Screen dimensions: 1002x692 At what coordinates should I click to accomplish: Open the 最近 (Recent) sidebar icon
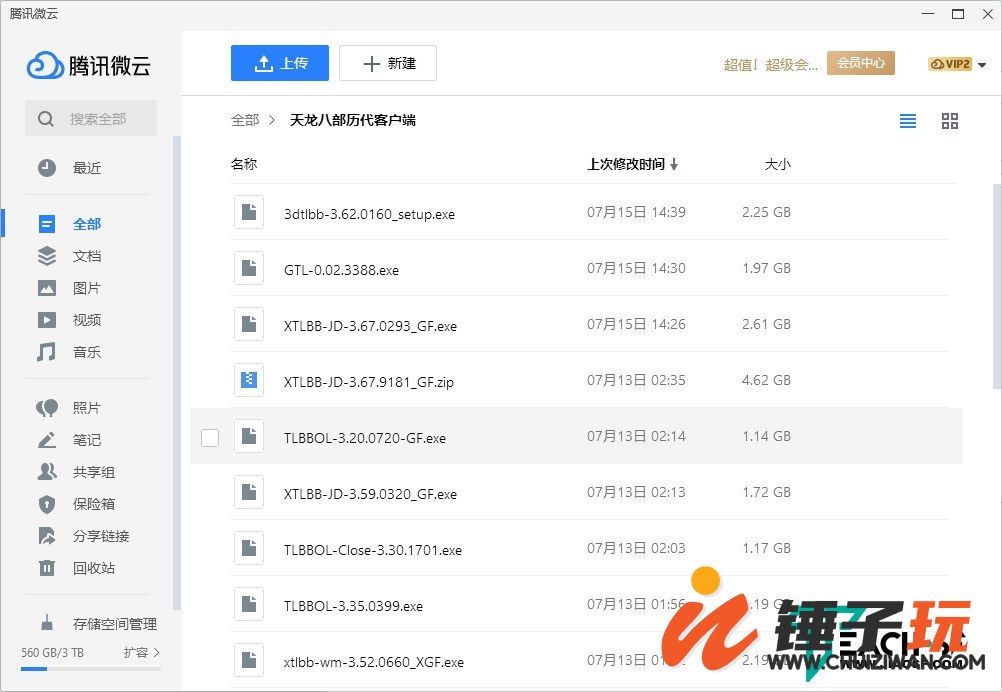click(x=47, y=168)
